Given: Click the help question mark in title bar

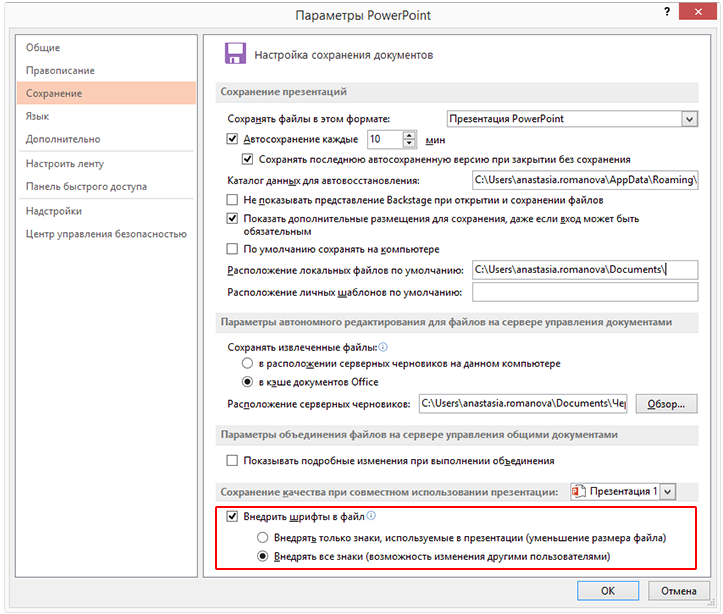Looking at the screenshot, I should pos(667,12).
